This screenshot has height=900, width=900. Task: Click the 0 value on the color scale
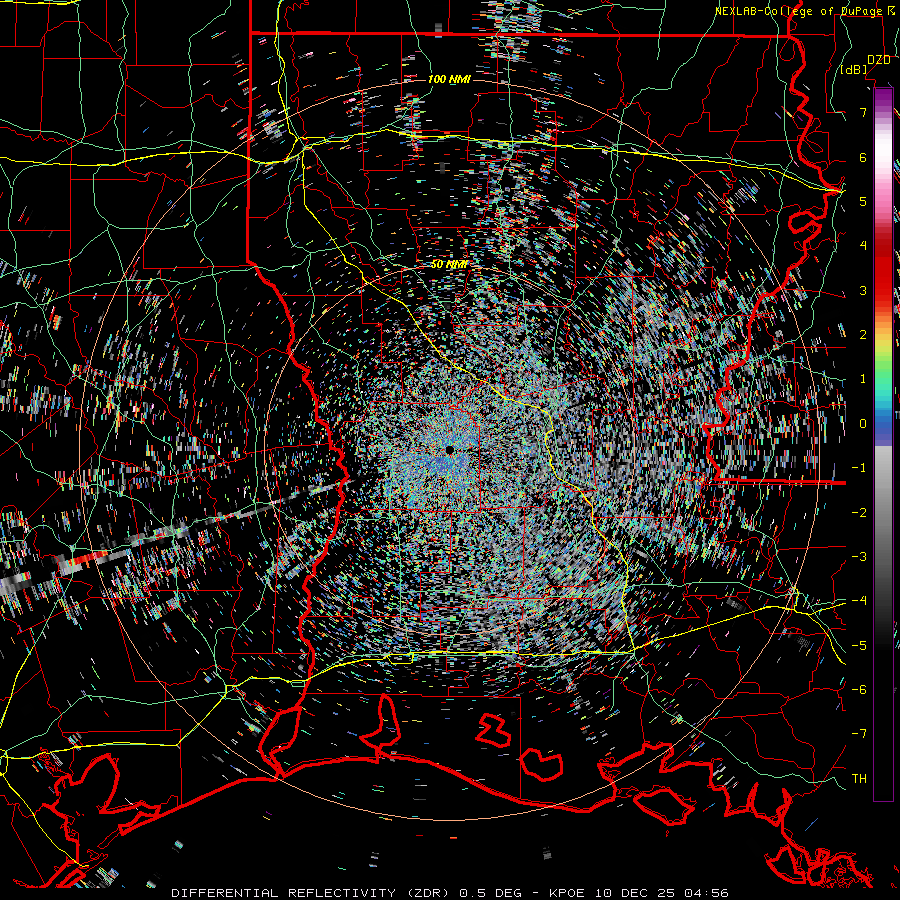[x=863, y=424]
